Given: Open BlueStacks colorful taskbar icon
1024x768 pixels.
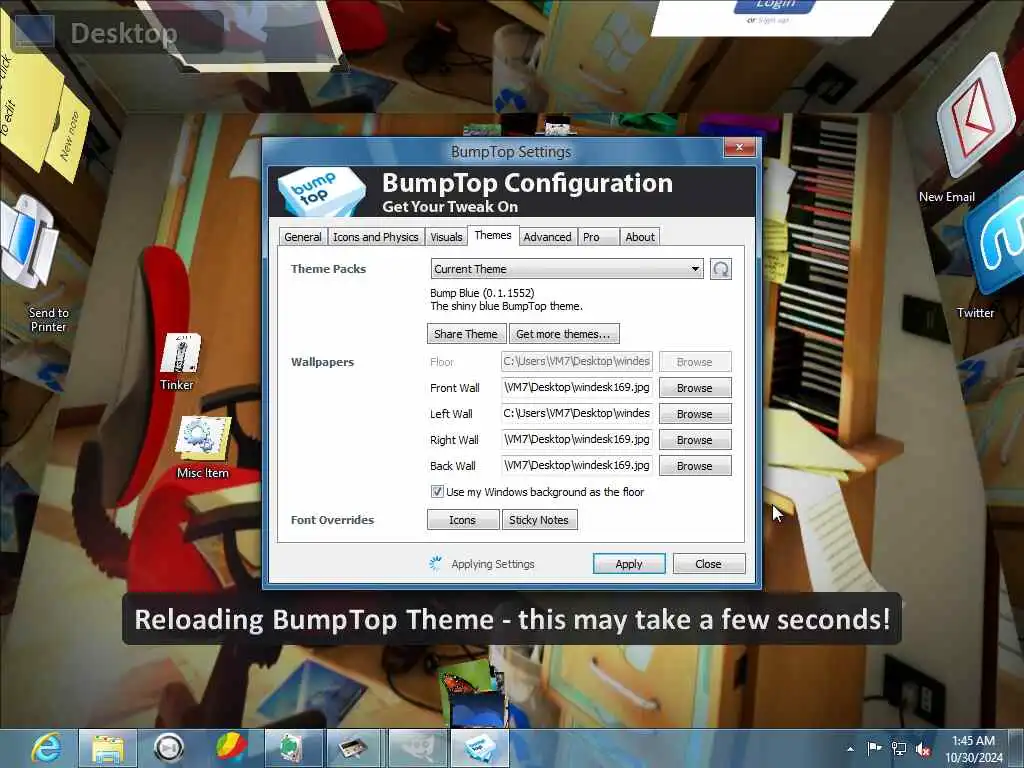Looking at the screenshot, I should click(231, 748).
